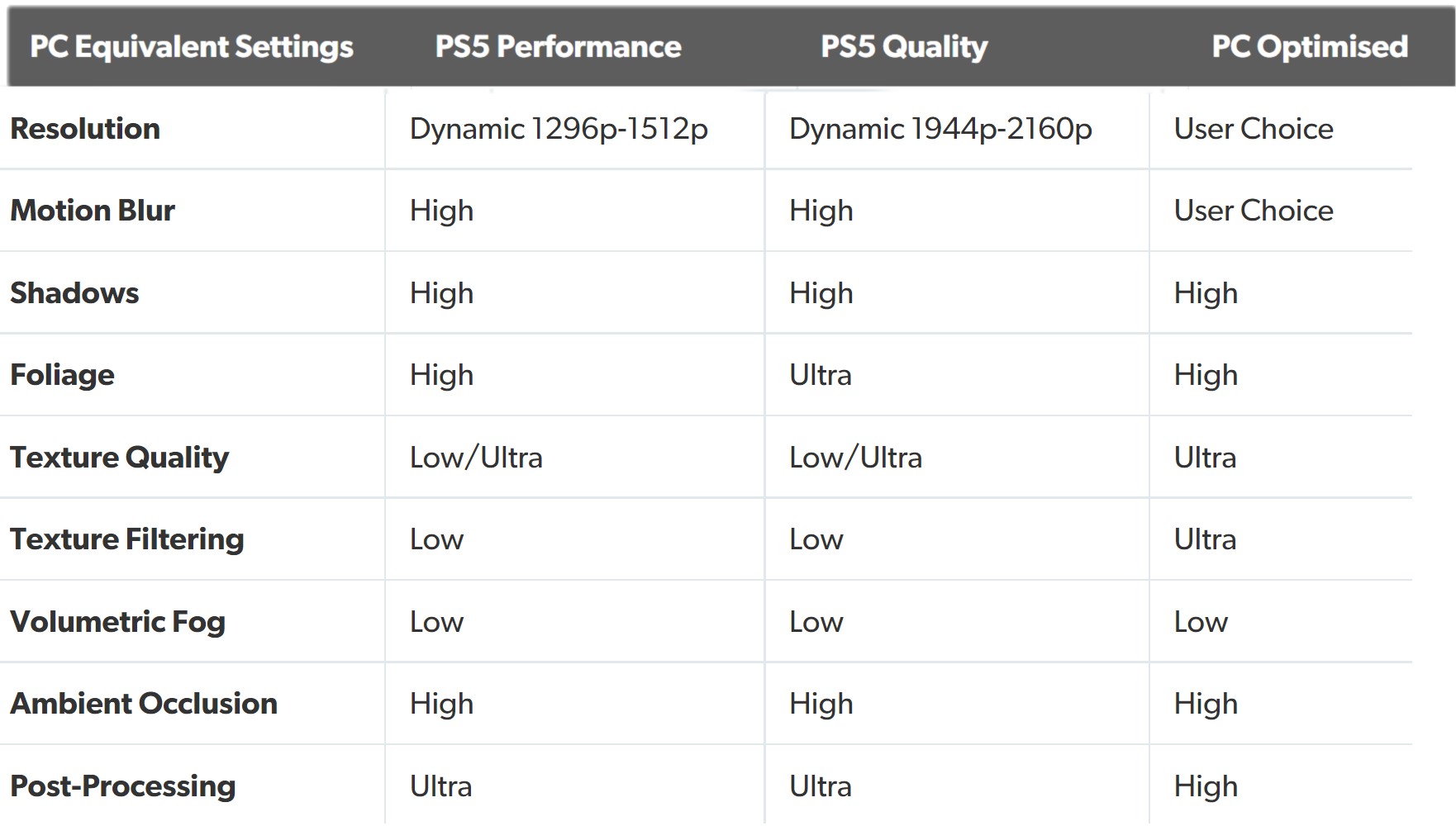Click "Ultra" in the Texture Filtering row
The image size is (1456, 826).
coord(1205,539)
